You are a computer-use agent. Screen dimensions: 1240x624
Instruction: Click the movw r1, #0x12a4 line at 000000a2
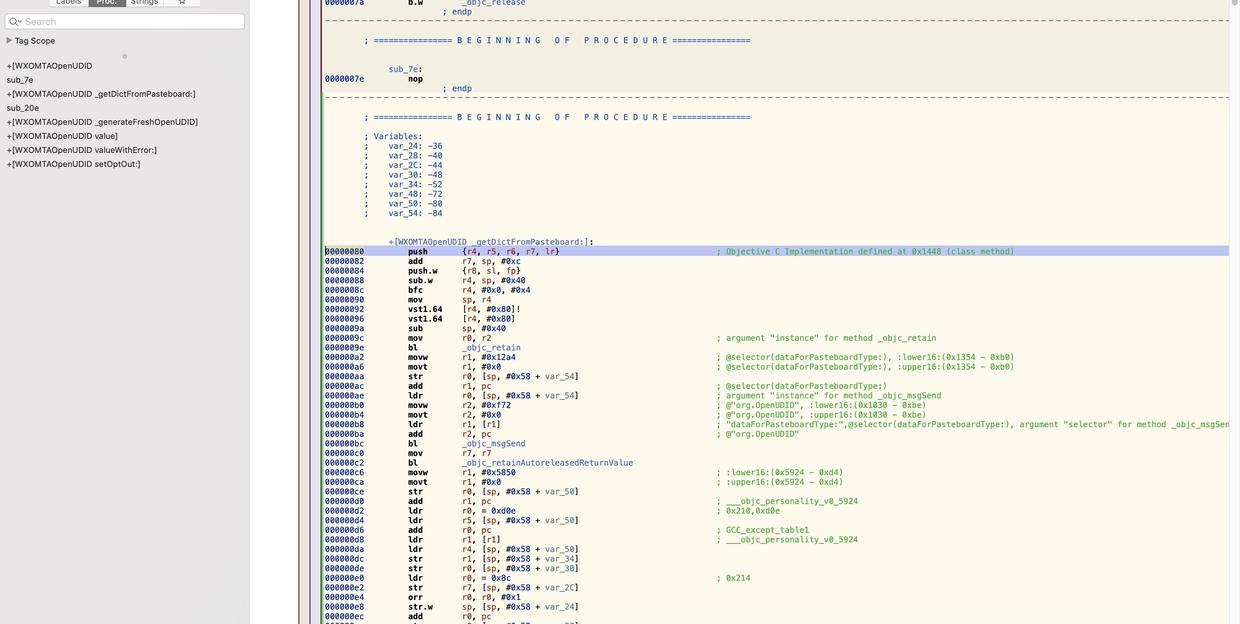coord(421,358)
